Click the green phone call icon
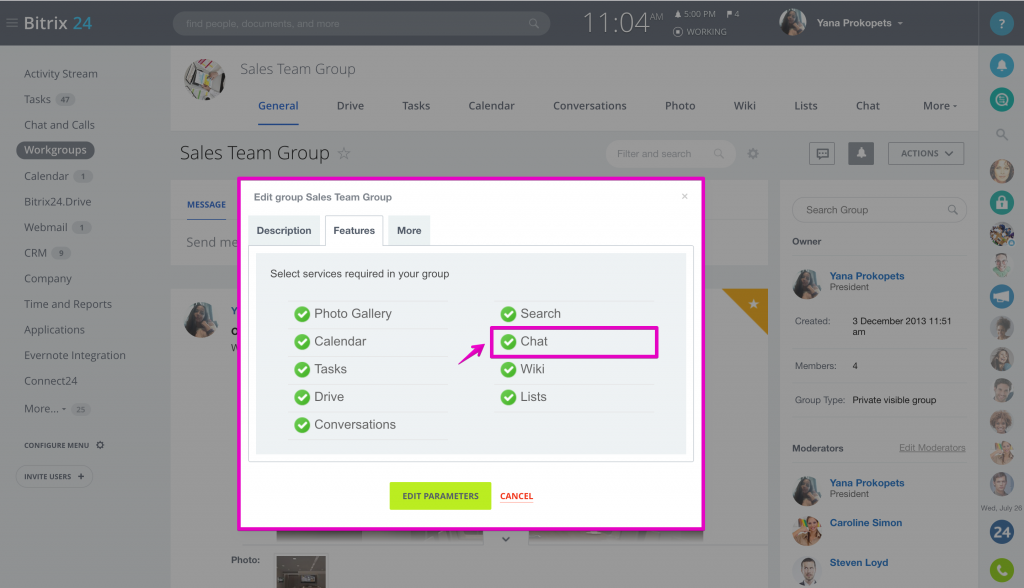The height and width of the screenshot is (588, 1024). (1001, 570)
